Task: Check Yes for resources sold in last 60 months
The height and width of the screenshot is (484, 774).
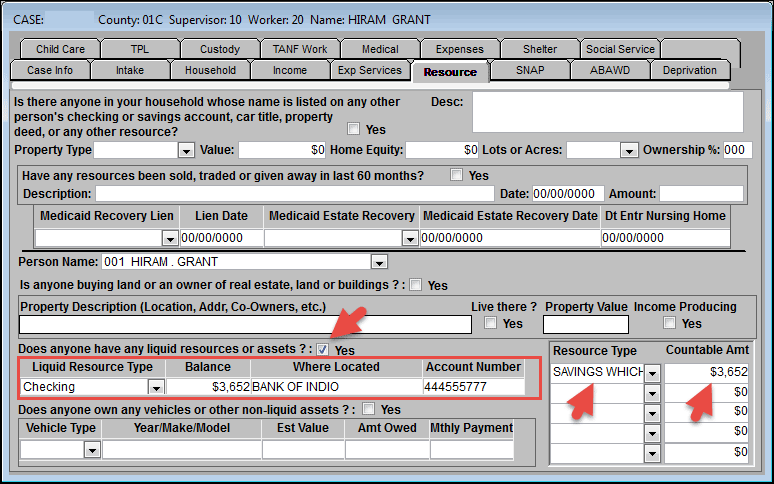Action: point(457,175)
